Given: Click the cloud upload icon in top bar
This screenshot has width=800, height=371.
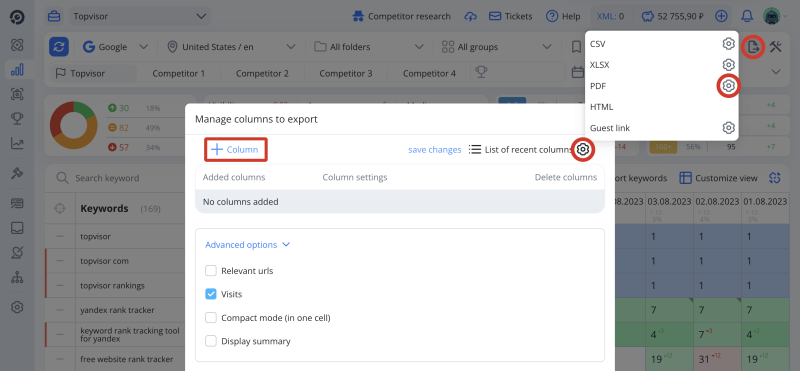Looking at the screenshot, I should tap(470, 16).
